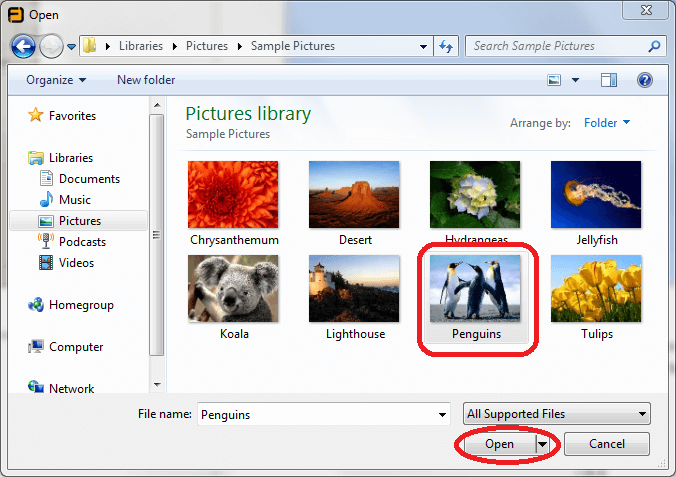Viewport: 676px width, 477px height.
Task: Open the All Supported Files type dropdown
Action: point(557,414)
